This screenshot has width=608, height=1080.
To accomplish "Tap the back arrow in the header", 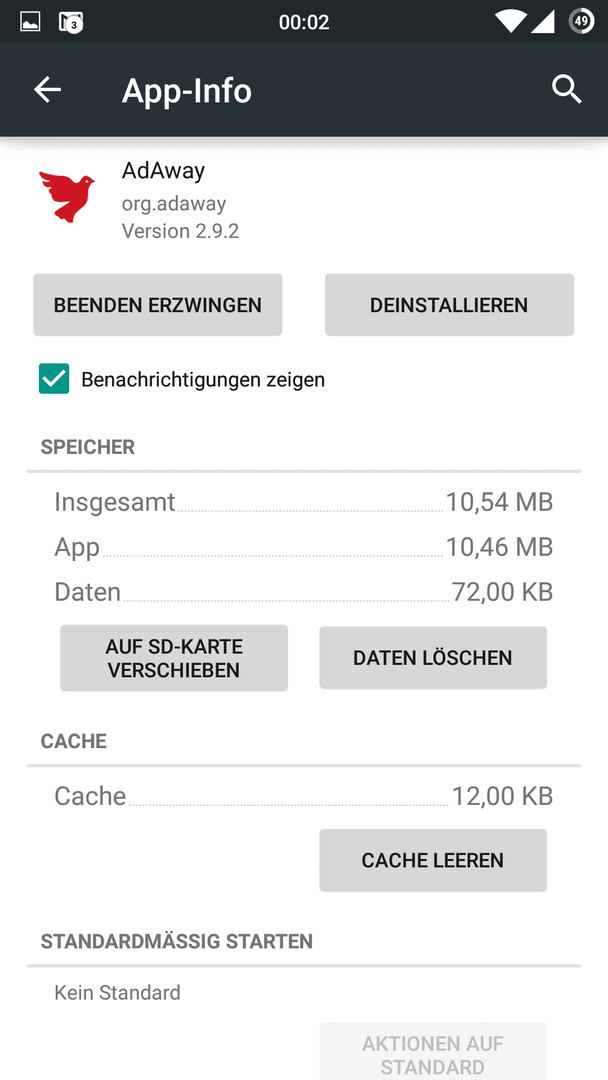I will [48, 90].
